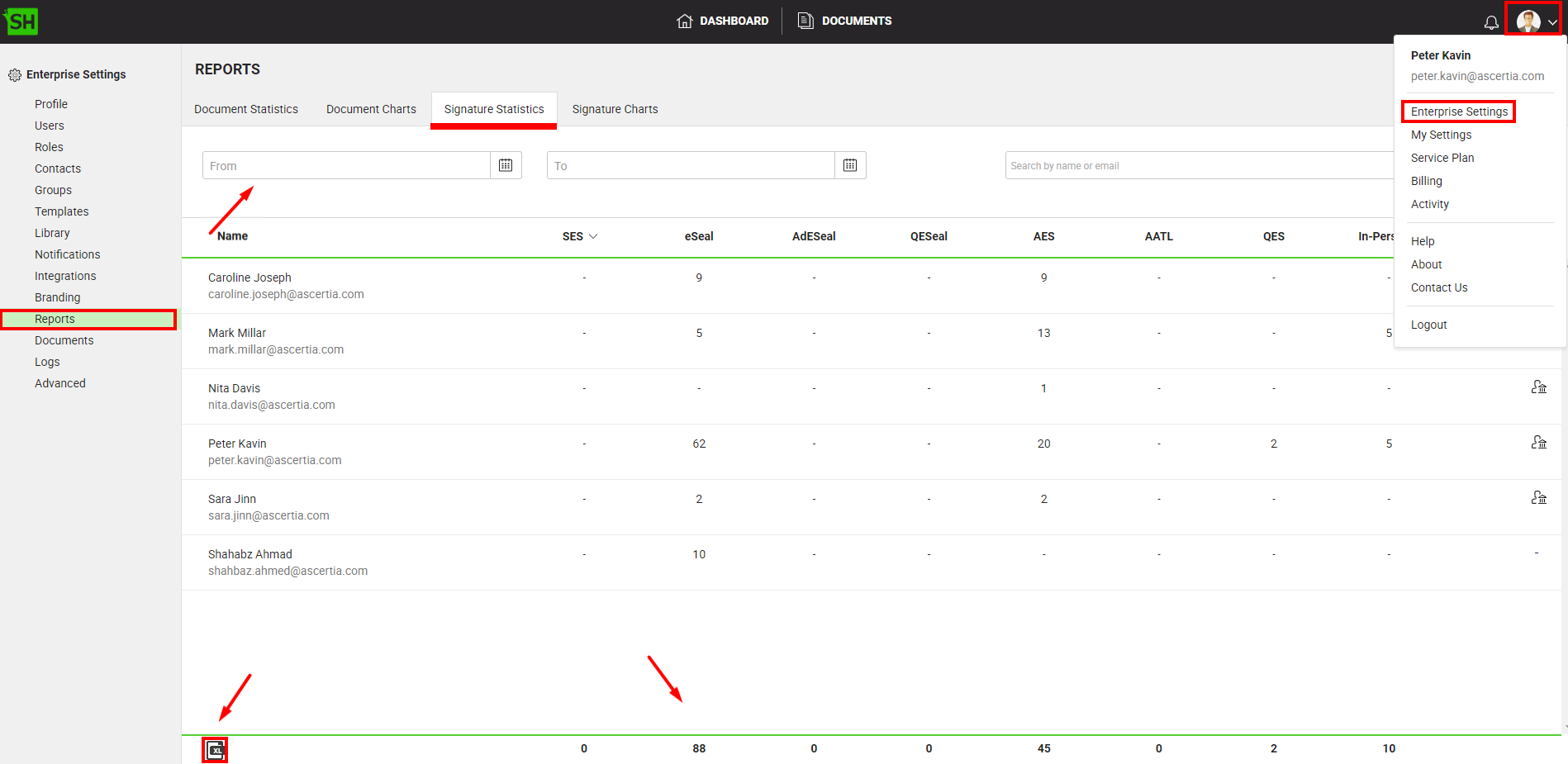Open Documents in the top navigation
1568x764 pixels.
click(x=844, y=21)
